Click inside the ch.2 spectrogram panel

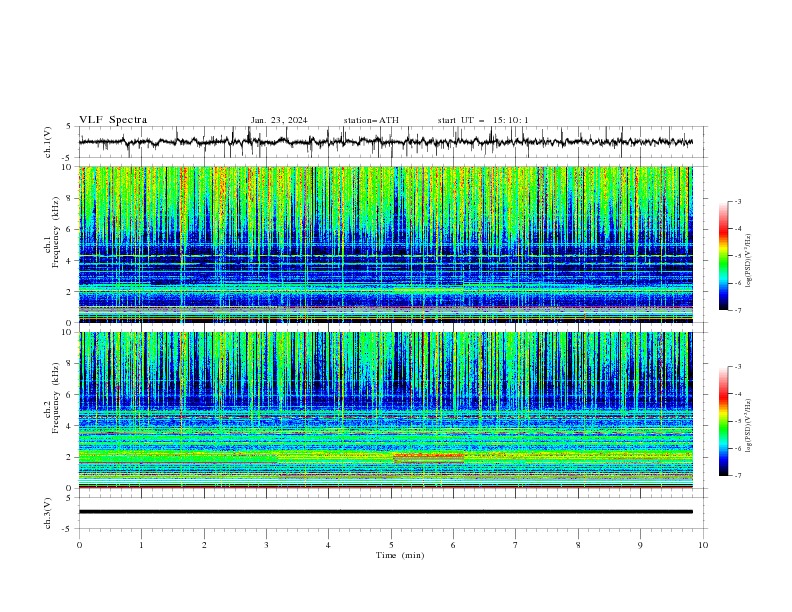pyautogui.click(x=385, y=410)
